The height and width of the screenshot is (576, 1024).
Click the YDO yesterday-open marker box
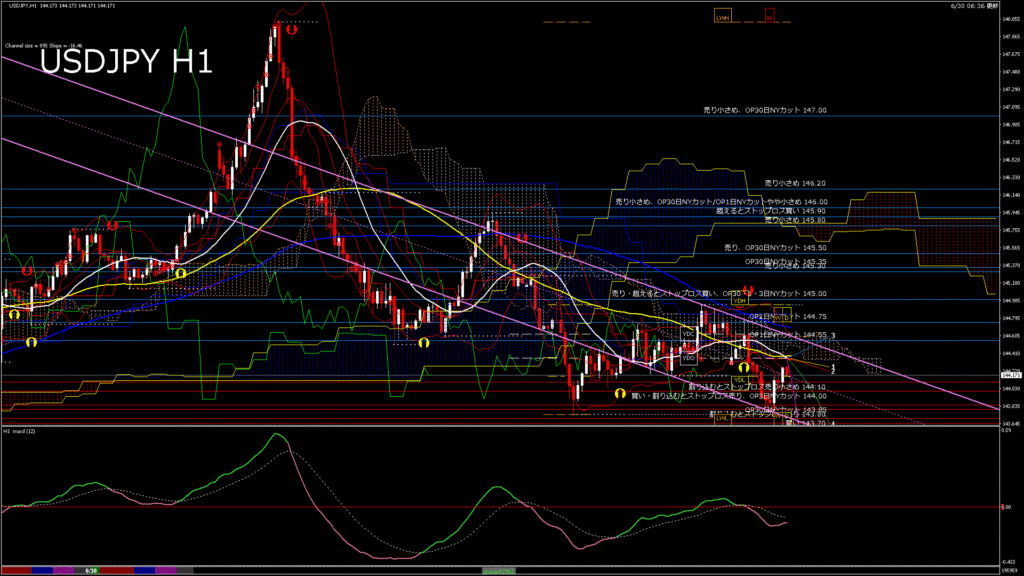(688, 358)
